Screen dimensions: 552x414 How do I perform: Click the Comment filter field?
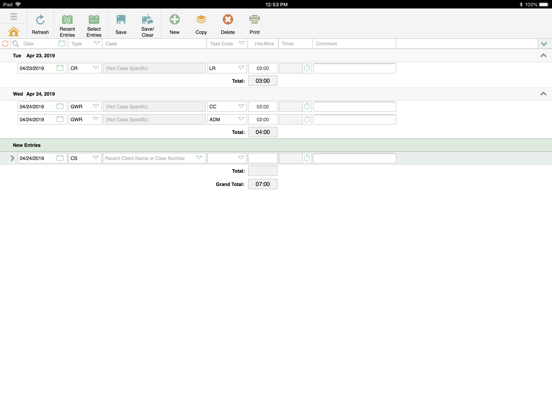(354, 44)
